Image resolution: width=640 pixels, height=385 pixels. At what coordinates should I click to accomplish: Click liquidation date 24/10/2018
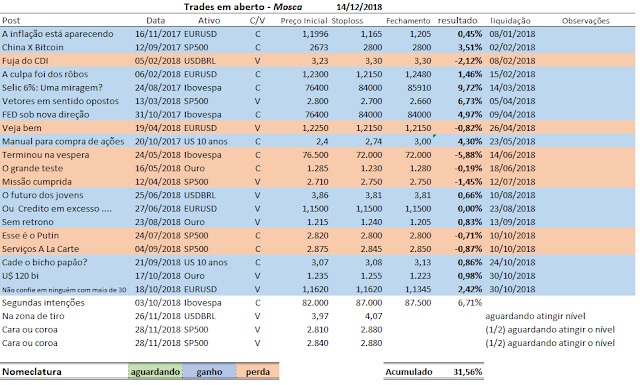tap(512, 262)
